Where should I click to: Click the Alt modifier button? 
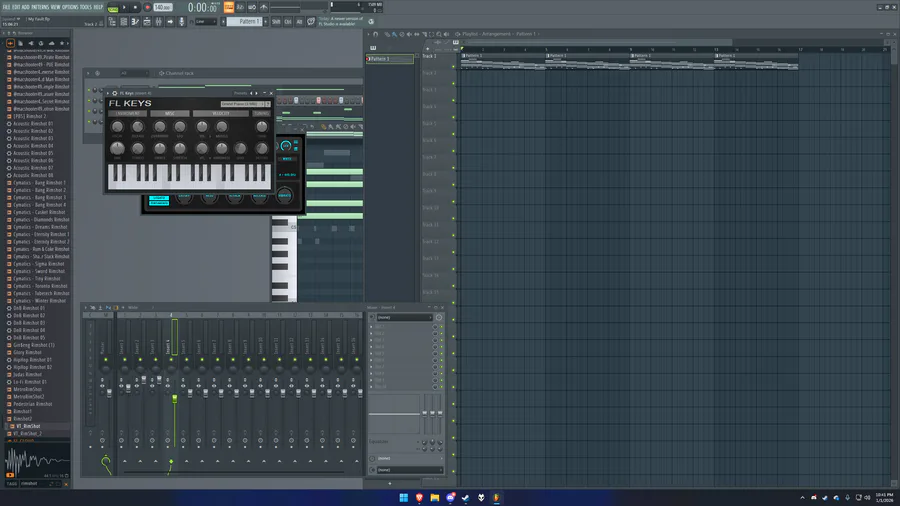(x=300, y=22)
